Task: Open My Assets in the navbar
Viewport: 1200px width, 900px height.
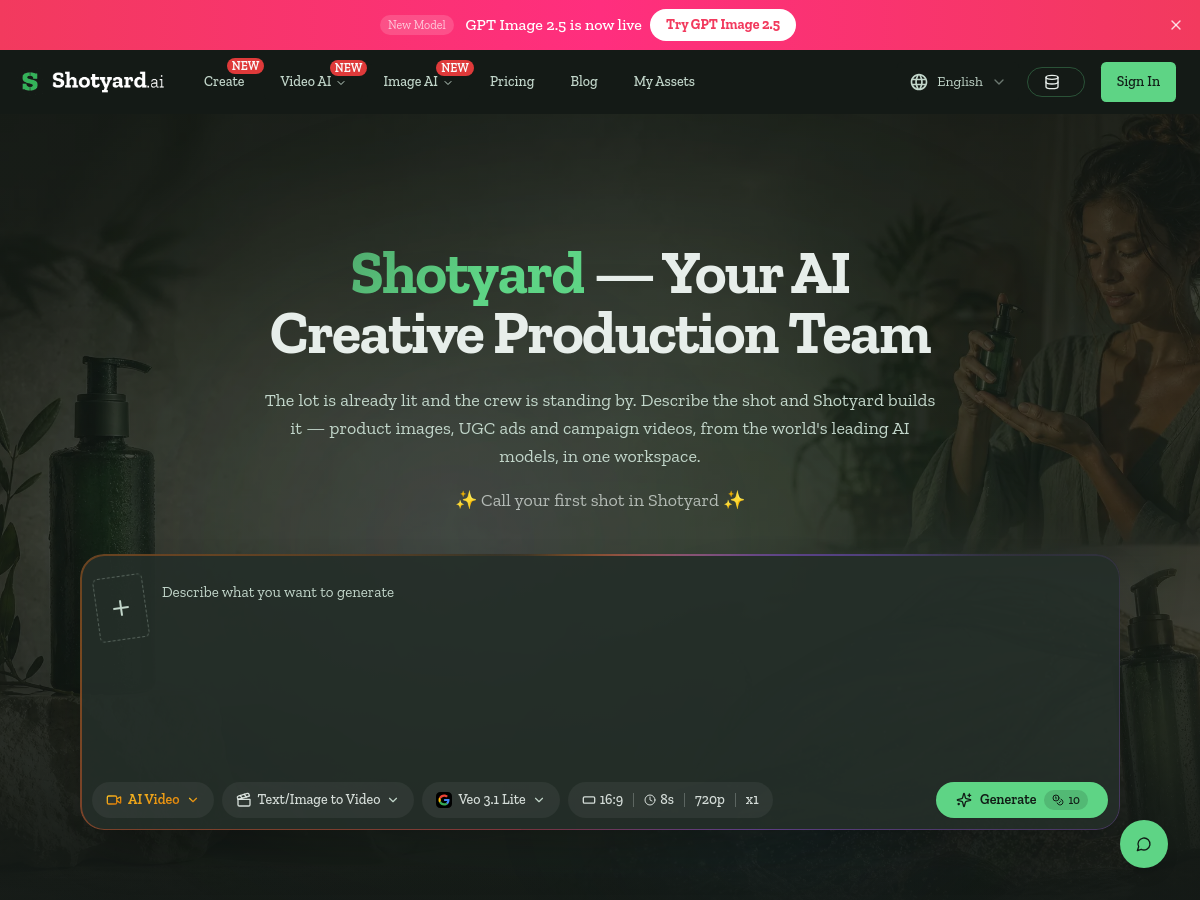Action: point(664,82)
